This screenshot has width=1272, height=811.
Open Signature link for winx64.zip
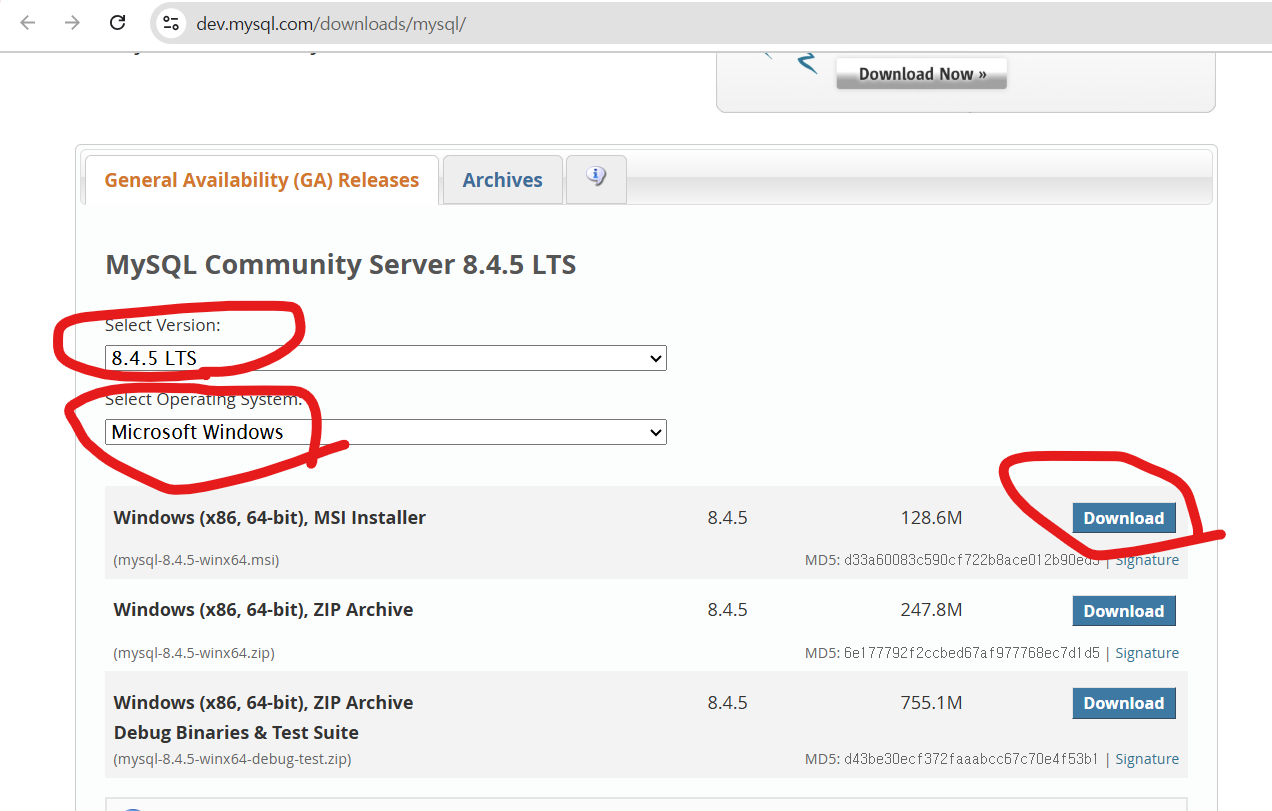click(1147, 653)
